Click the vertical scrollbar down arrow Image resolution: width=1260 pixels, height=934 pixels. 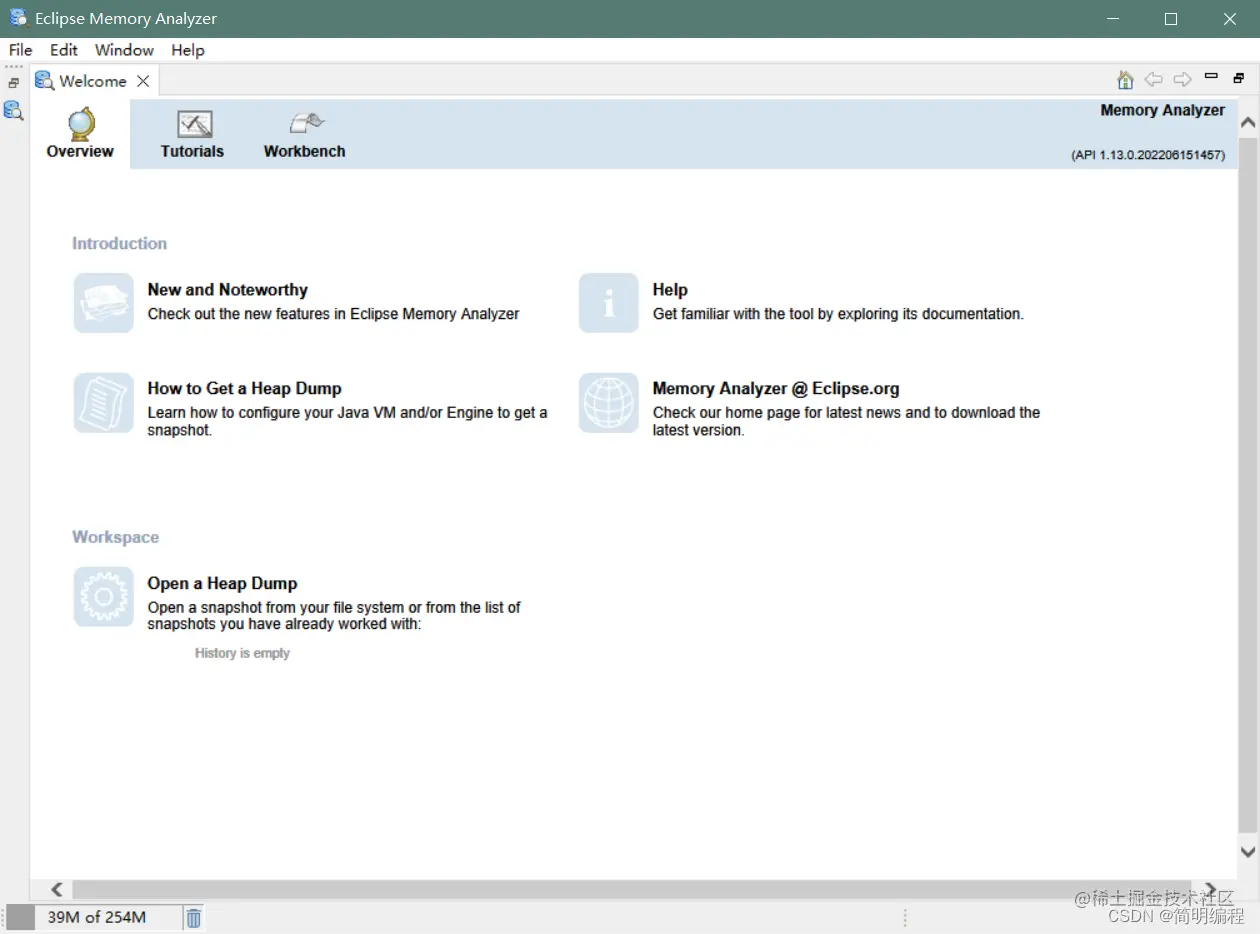pos(1248,852)
